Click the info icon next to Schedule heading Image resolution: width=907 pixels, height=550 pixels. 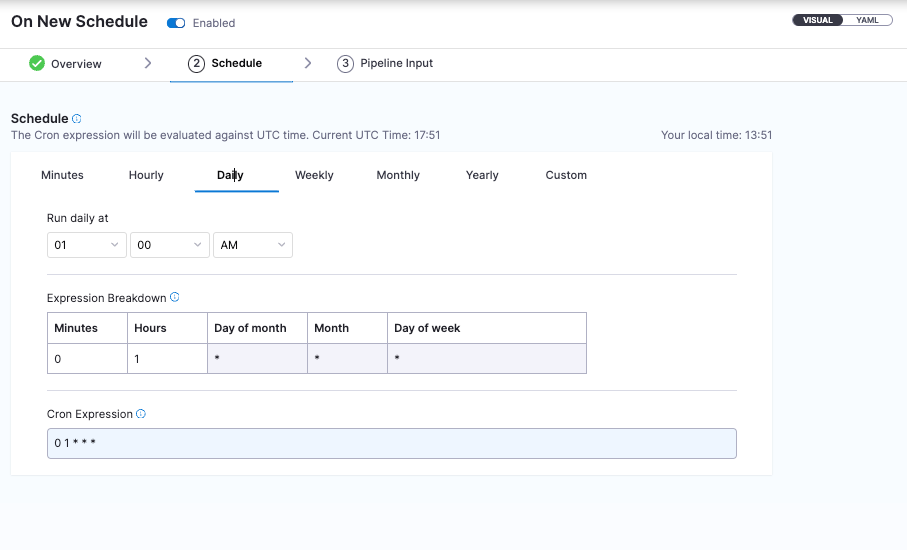click(x=77, y=119)
